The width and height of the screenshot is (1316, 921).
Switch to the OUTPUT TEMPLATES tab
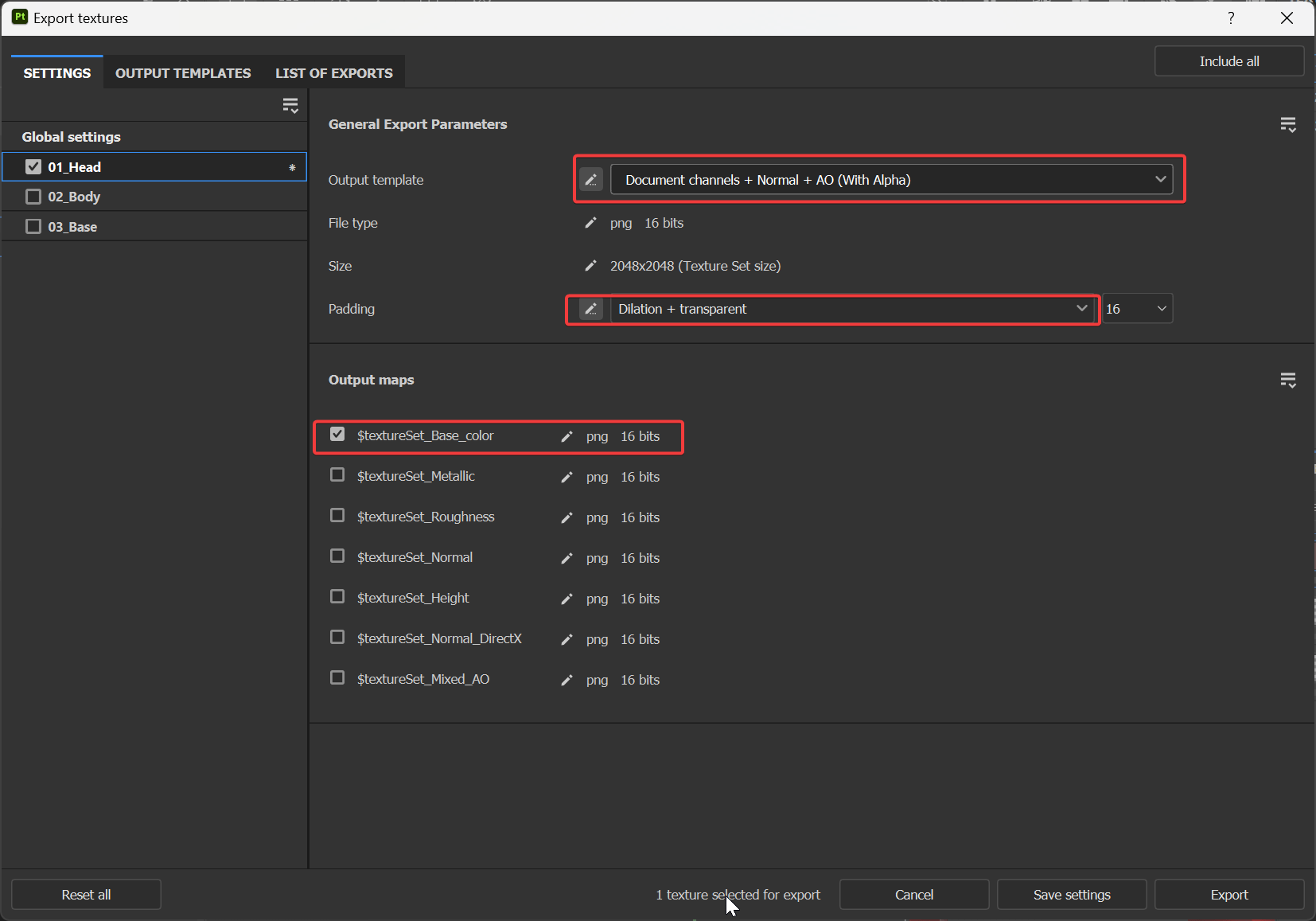point(182,72)
